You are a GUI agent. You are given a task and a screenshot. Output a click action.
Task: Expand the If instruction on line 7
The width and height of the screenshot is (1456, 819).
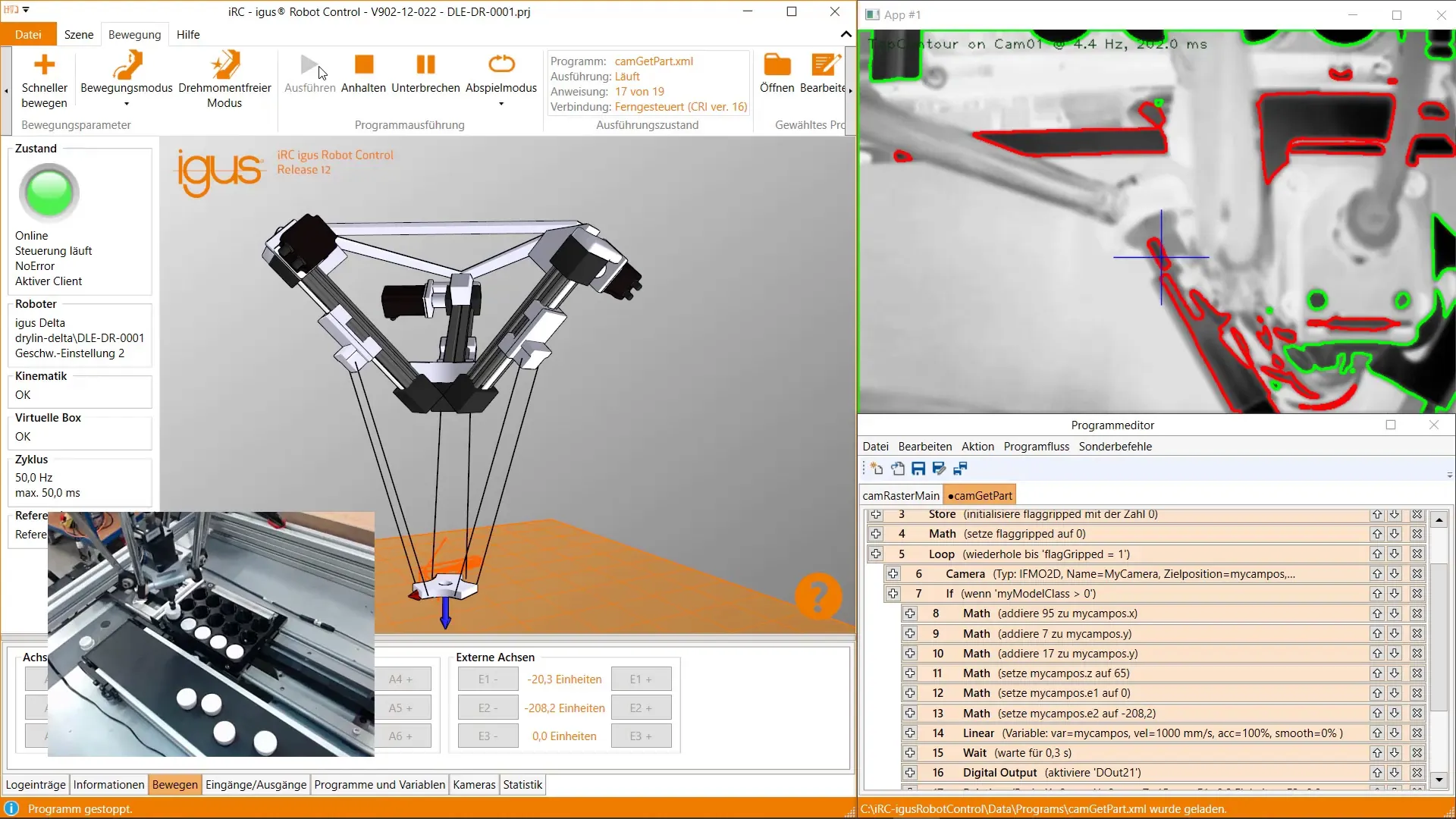893,594
